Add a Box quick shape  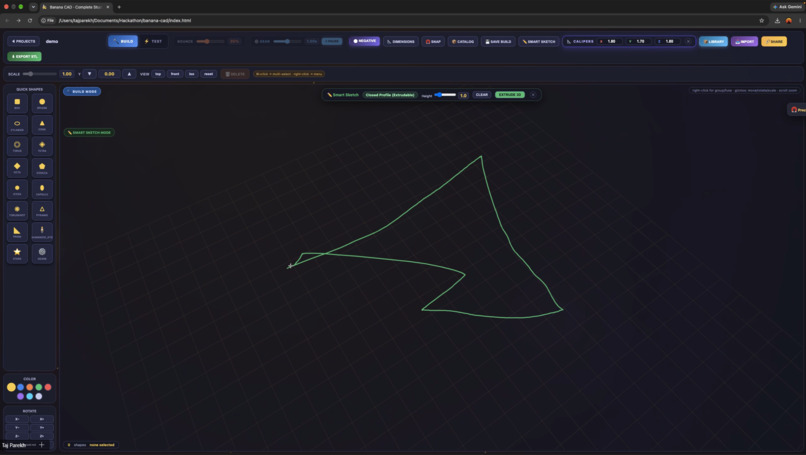click(17, 103)
